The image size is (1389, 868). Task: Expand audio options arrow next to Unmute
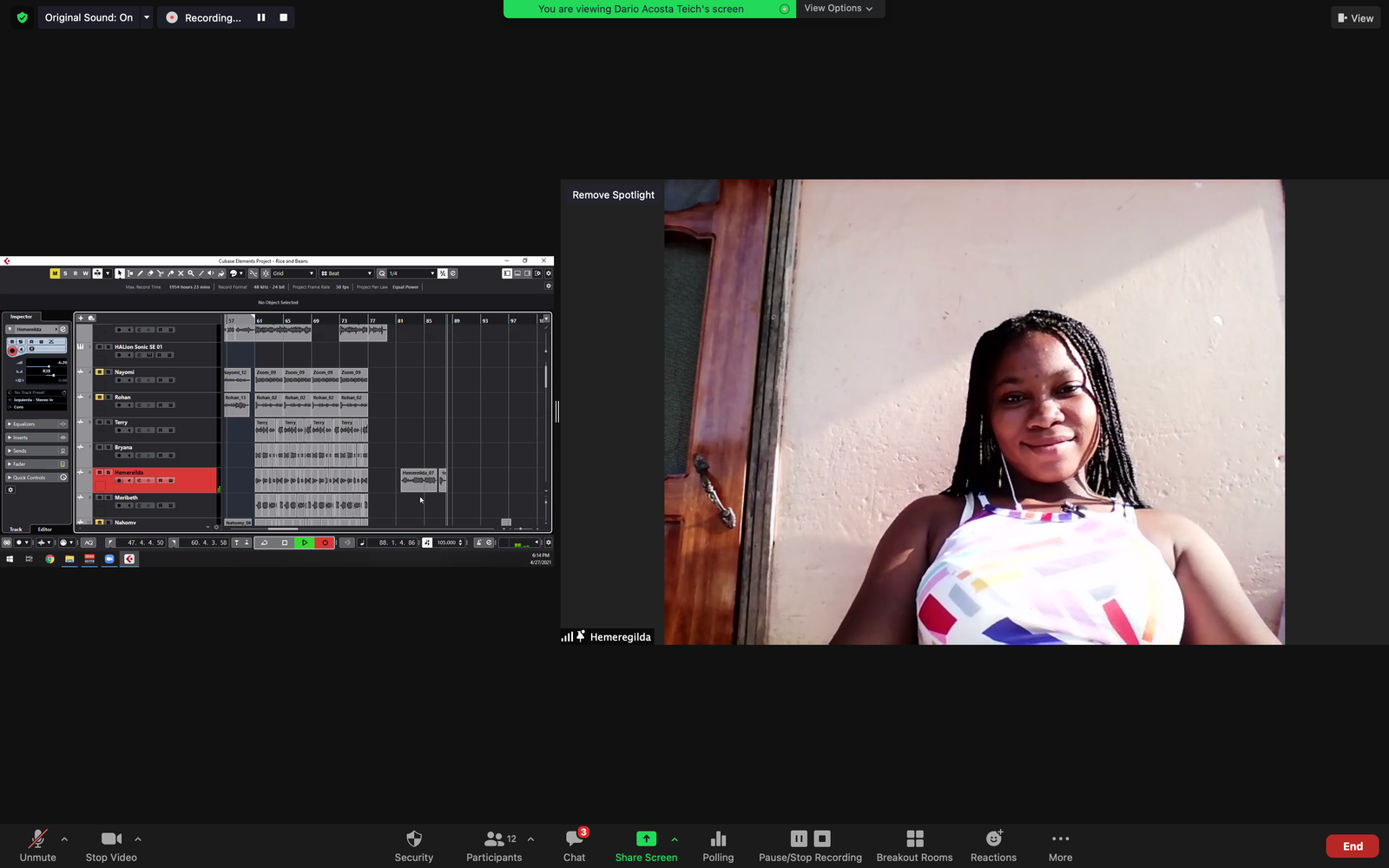[64, 838]
